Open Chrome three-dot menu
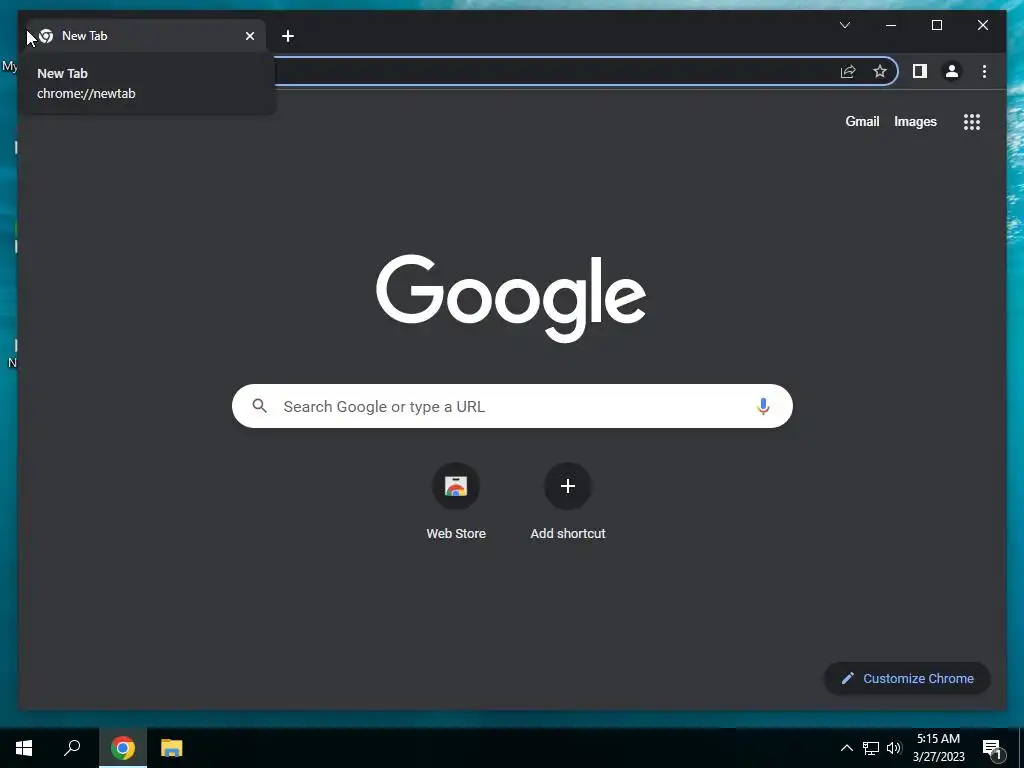The height and width of the screenshot is (768, 1024). point(984,71)
